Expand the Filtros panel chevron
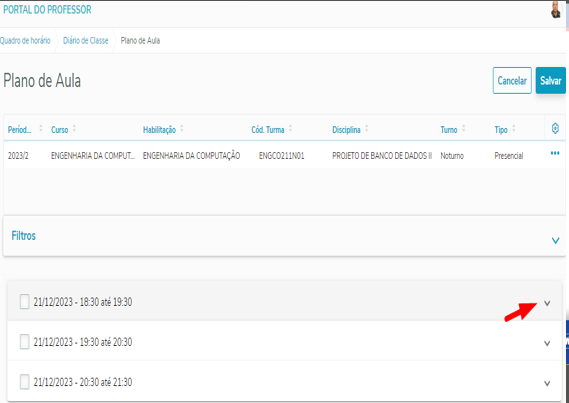569x403 pixels. coord(555,240)
